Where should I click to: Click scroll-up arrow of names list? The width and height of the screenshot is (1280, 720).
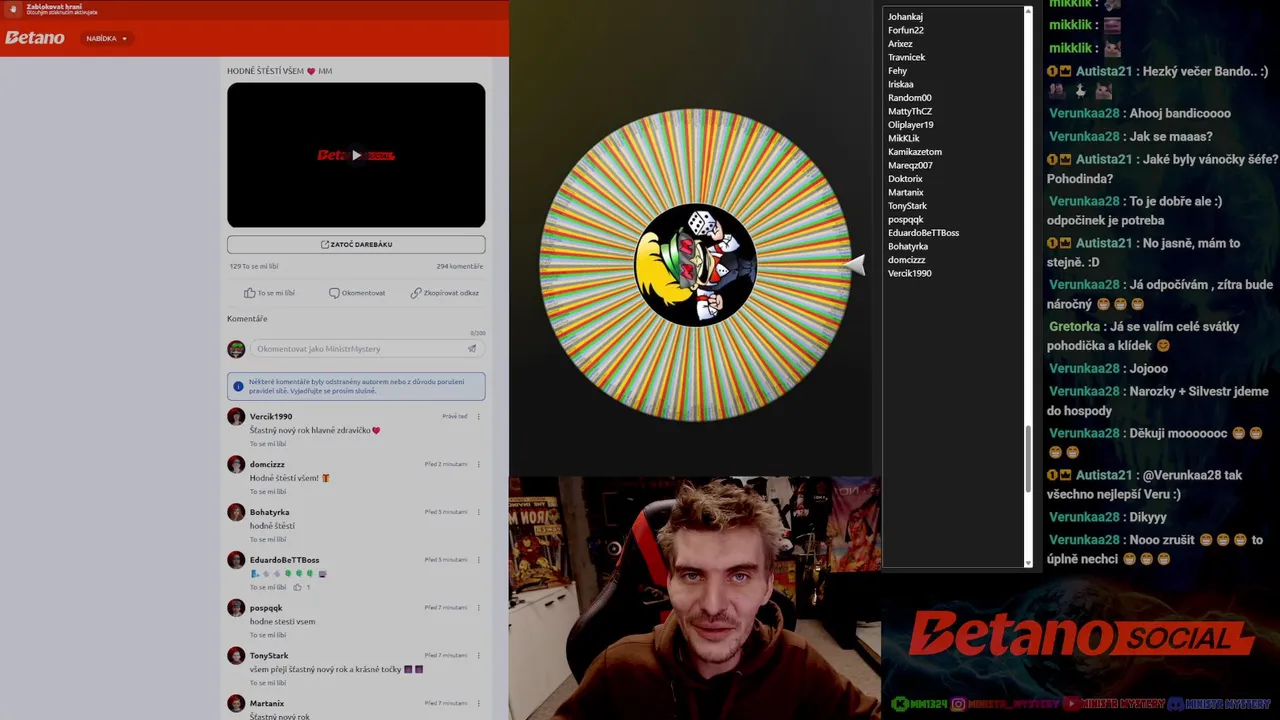tap(1028, 12)
